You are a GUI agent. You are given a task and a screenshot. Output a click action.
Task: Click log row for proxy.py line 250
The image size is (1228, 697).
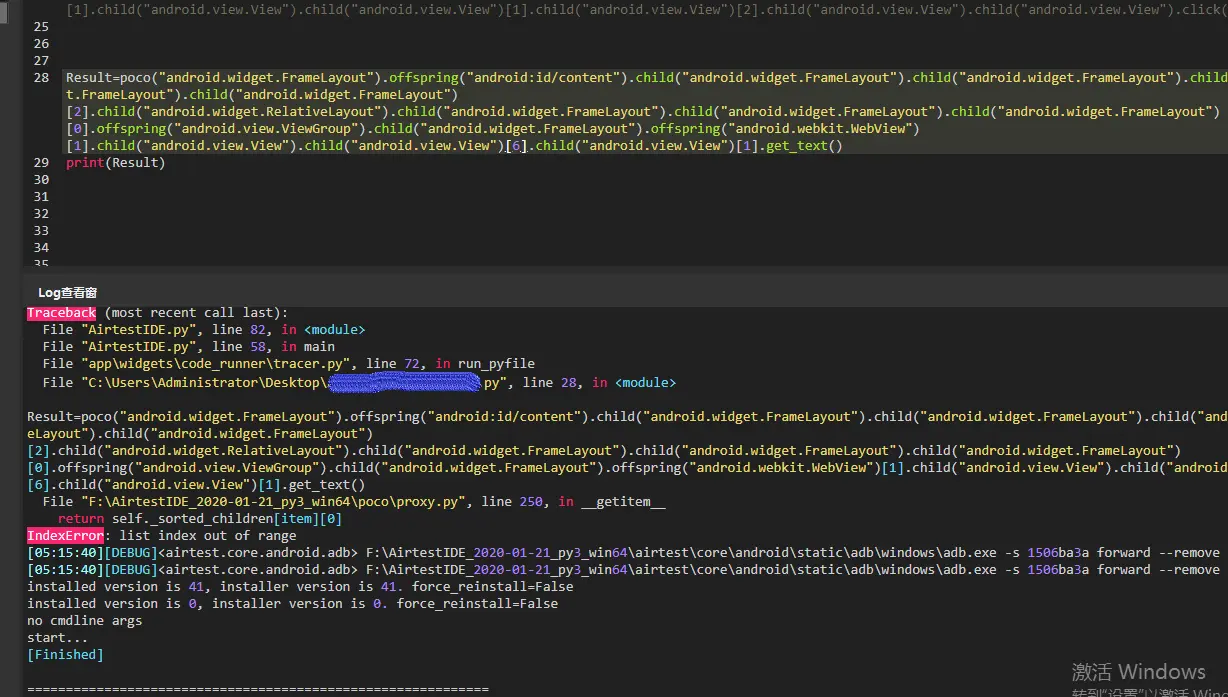click(x=354, y=502)
